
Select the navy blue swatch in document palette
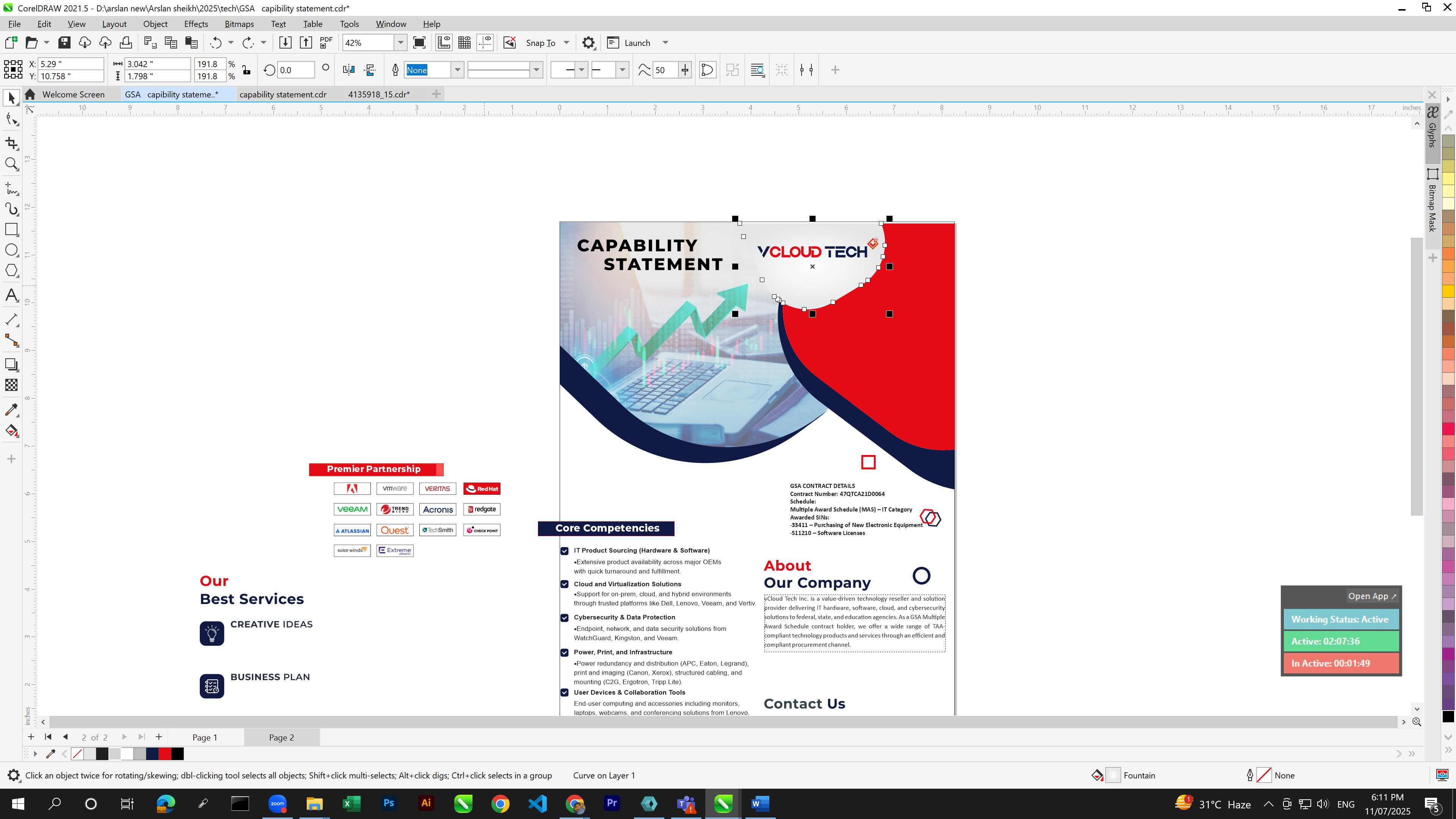pos(152,754)
